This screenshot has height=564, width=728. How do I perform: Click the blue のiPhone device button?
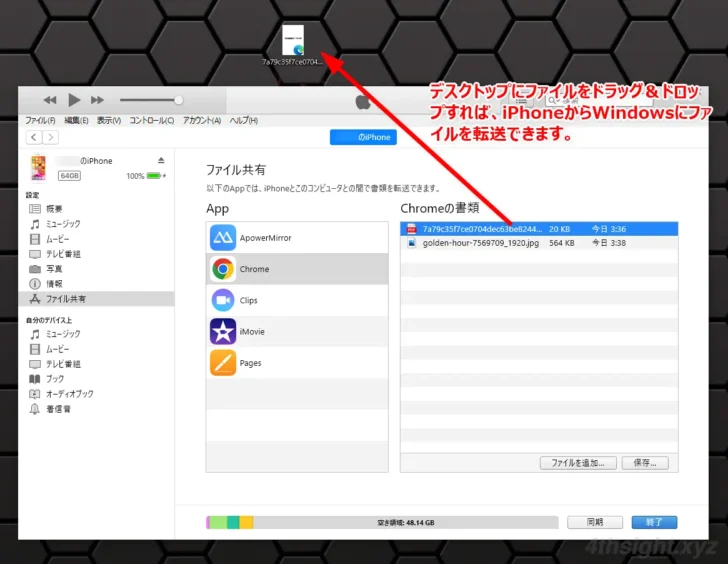click(x=363, y=137)
